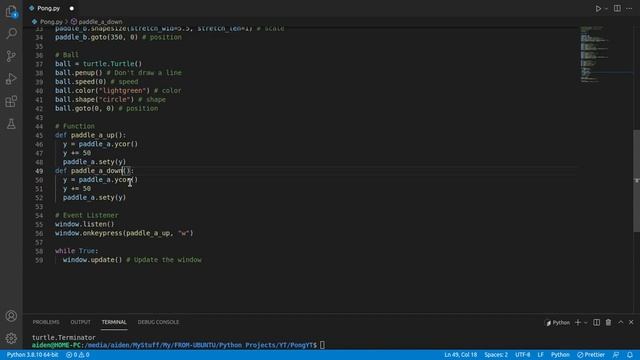Click the minimap code overview

(x=606, y=54)
